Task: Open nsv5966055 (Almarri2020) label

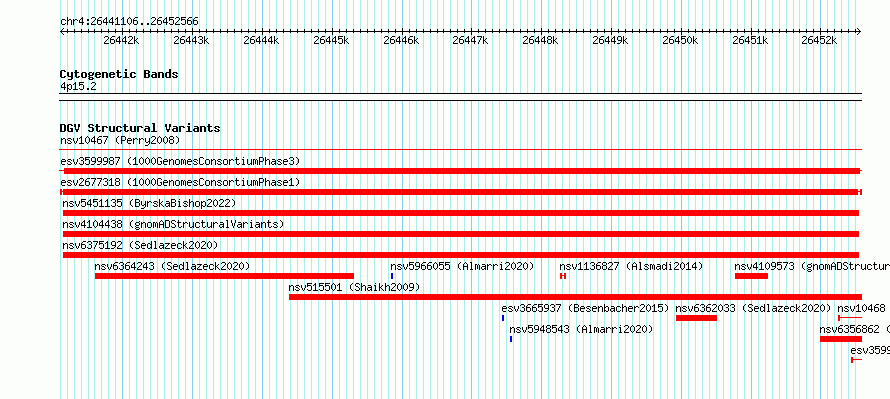Action: tap(462, 266)
